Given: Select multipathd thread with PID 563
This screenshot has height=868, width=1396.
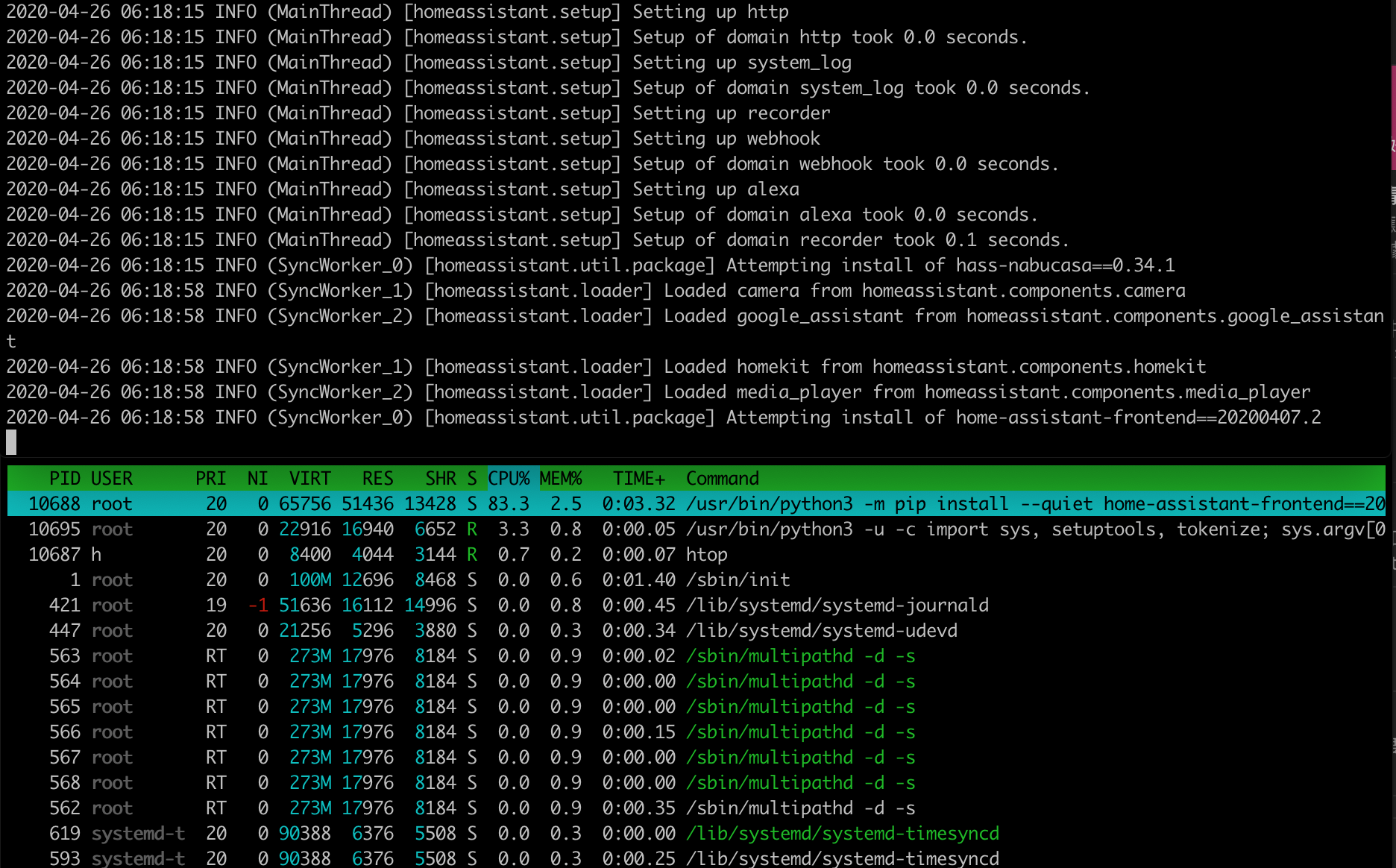Looking at the screenshot, I should tap(697, 655).
